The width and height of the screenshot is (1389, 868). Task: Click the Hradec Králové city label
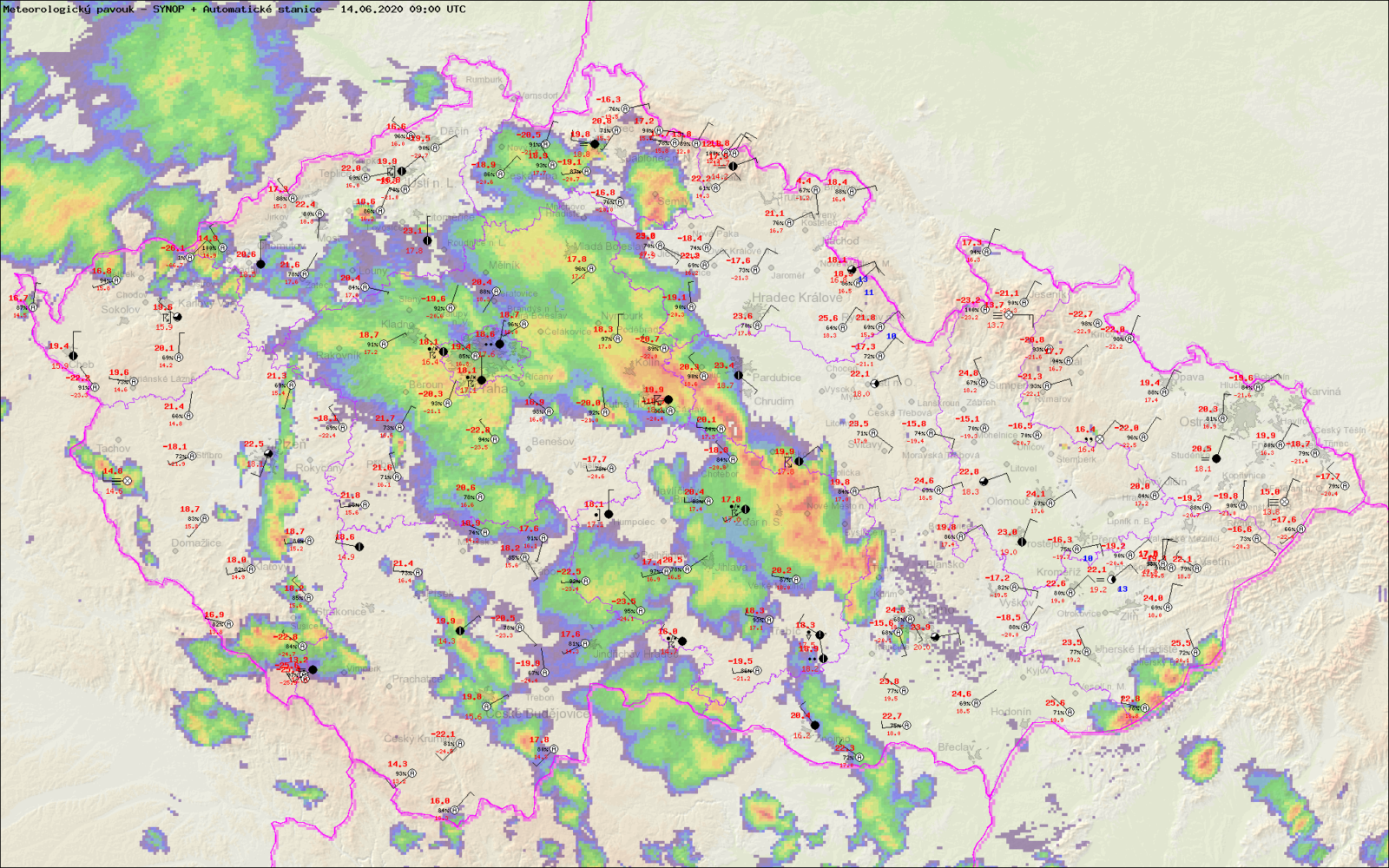796,298
